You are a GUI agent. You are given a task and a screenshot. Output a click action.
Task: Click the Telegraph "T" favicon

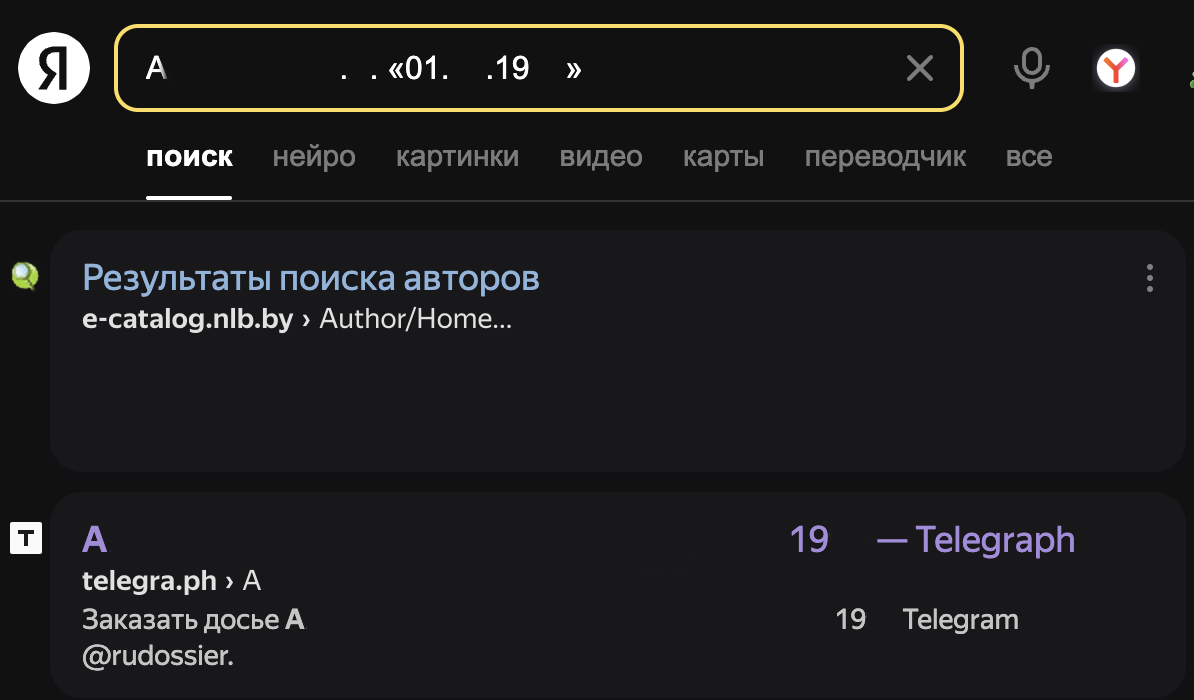point(25,539)
